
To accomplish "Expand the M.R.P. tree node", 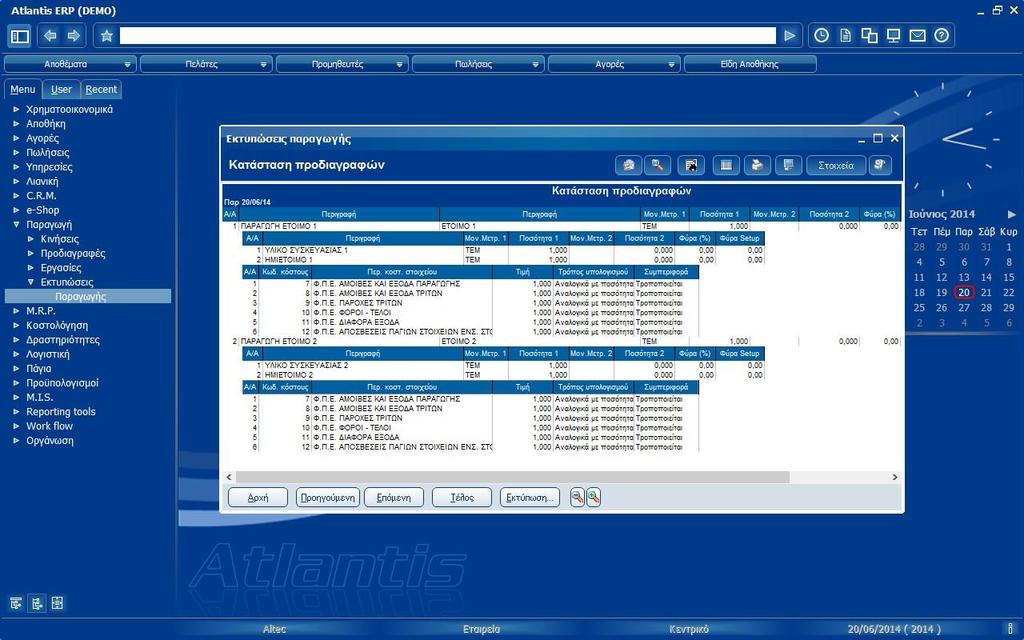I will pos(16,311).
